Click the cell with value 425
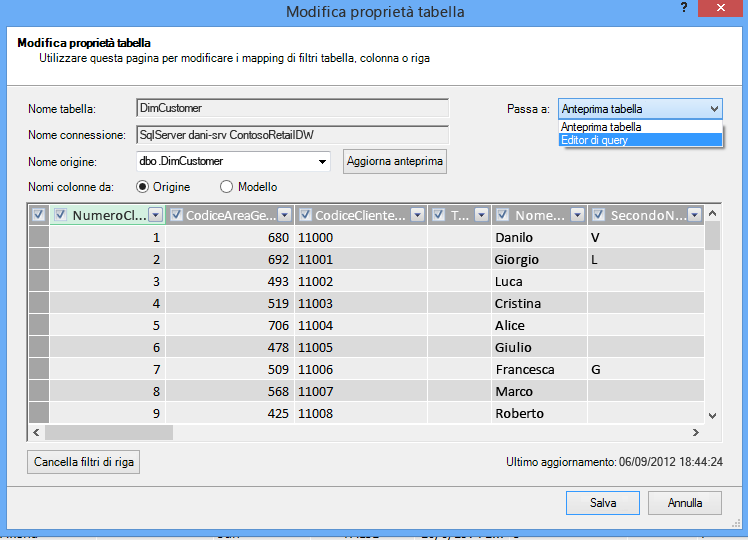The height and width of the screenshot is (540, 748). point(230,413)
